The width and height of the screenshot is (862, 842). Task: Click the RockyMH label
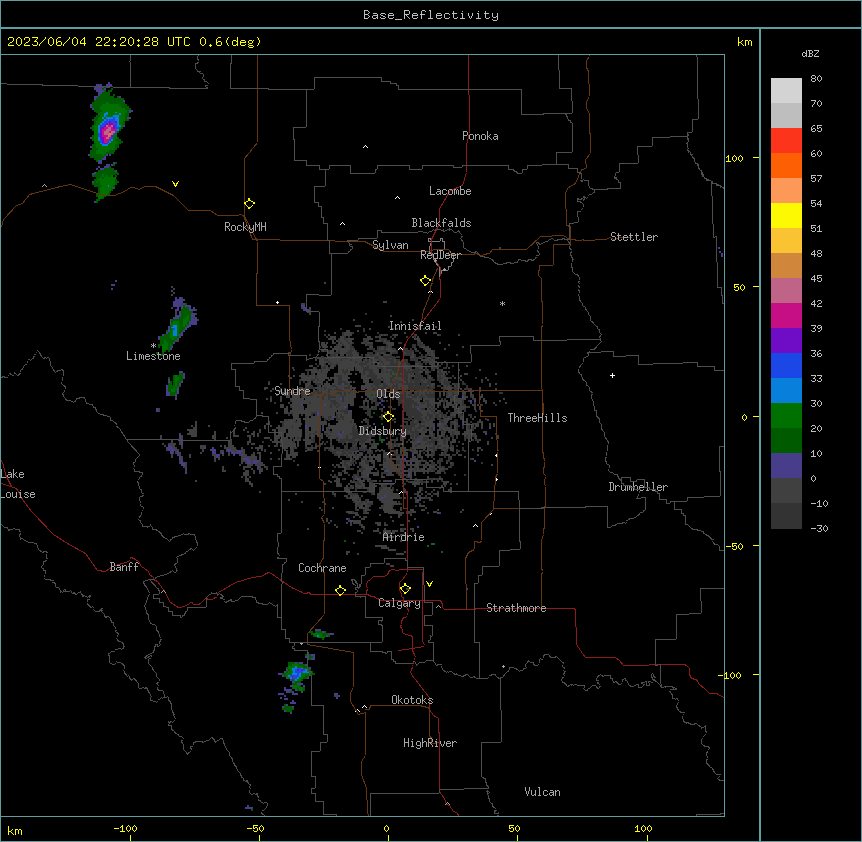[x=245, y=227]
